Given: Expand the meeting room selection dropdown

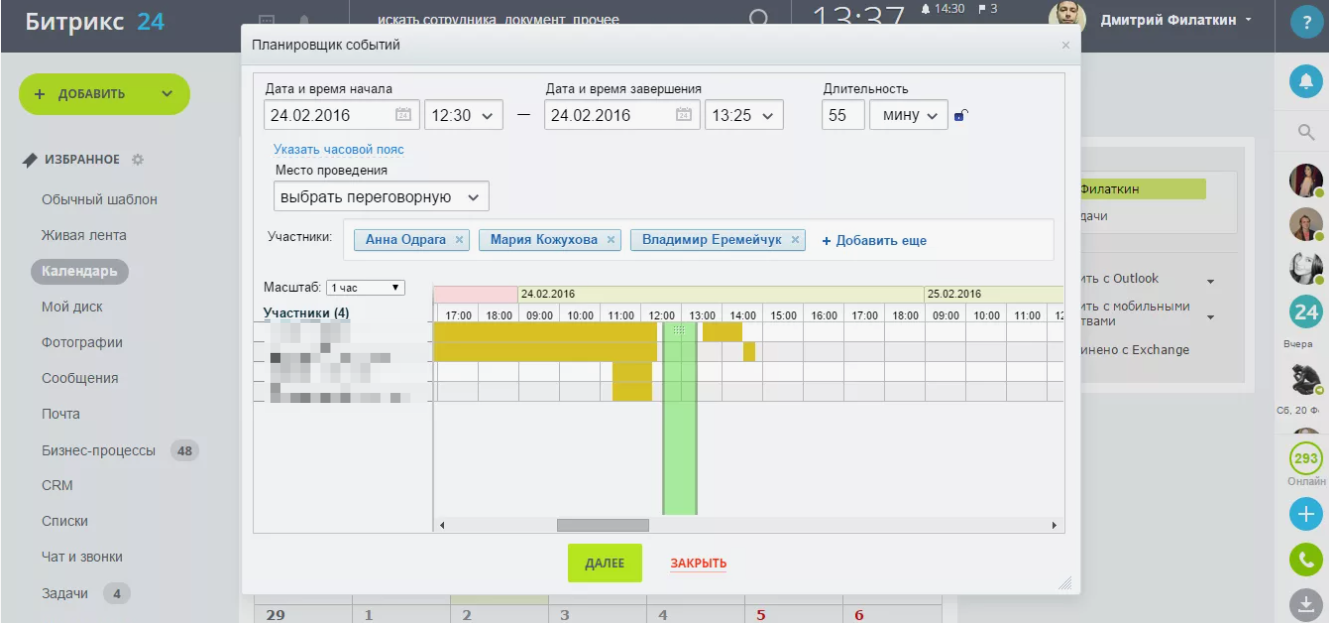Looking at the screenshot, I should (x=381, y=198).
